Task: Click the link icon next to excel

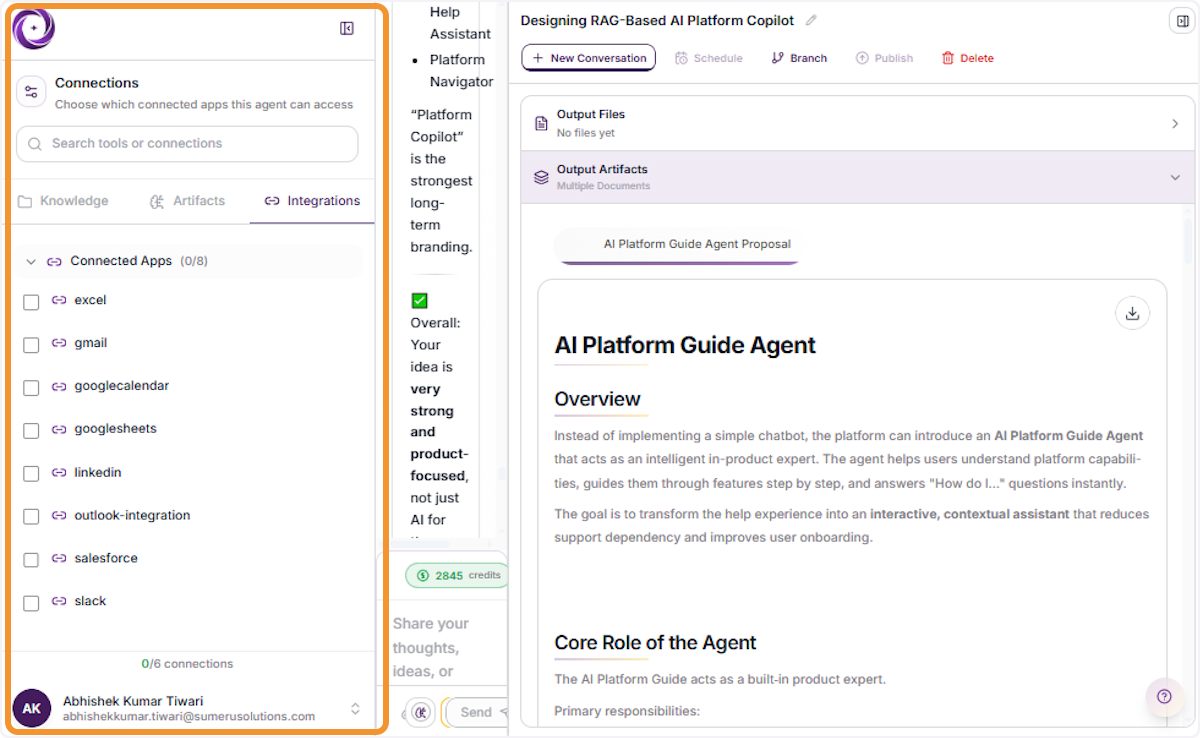Action: click(x=59, y=300)
